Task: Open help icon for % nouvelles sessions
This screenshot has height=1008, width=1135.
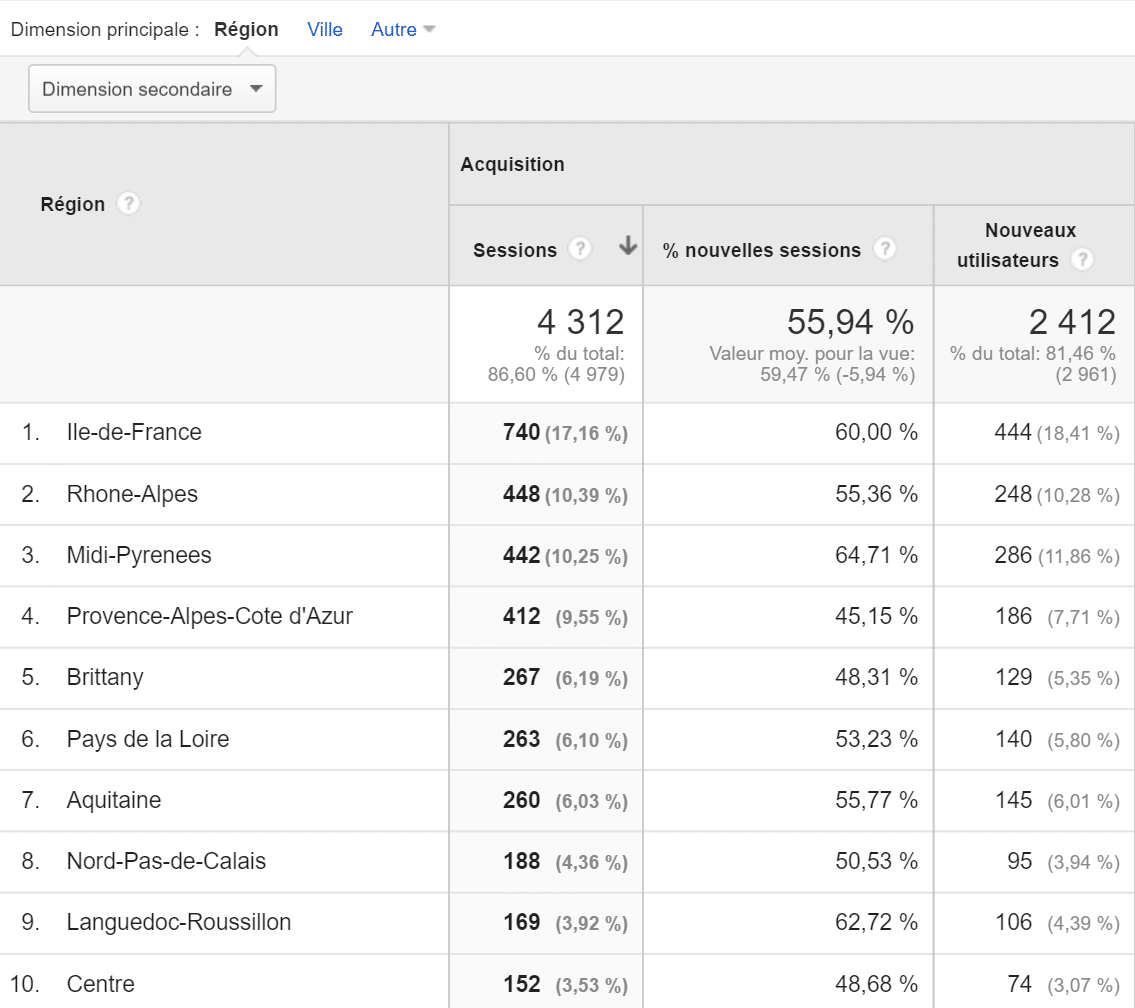Action: [x=885, y=249]
